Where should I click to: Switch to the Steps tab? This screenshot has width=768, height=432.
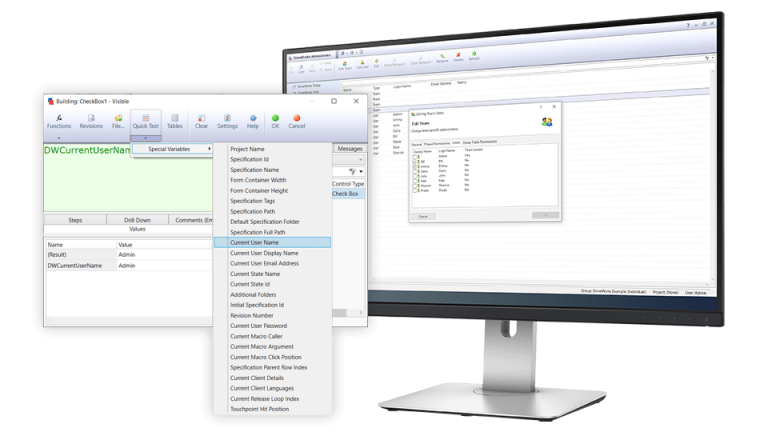pyautogui.click(x=75, y=220)
